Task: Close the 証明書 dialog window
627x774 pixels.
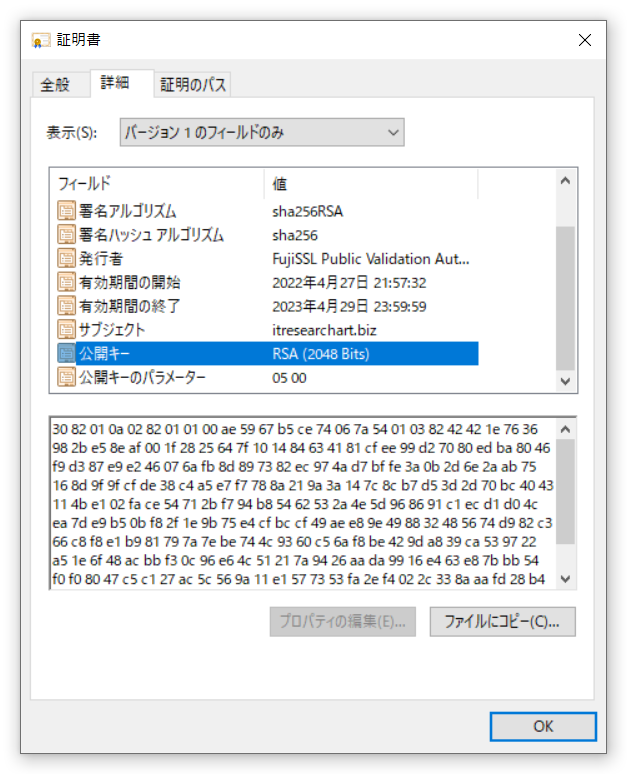Action: pos(585,40)
